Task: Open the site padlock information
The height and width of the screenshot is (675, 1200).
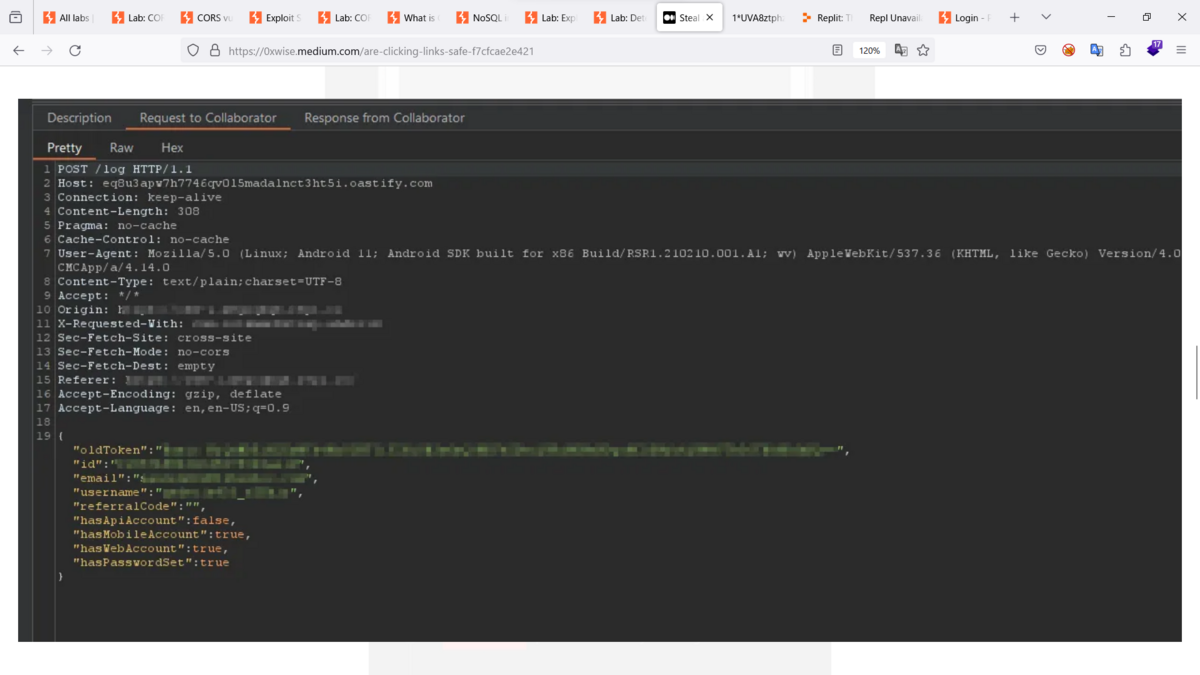Action: click(214, 50)
